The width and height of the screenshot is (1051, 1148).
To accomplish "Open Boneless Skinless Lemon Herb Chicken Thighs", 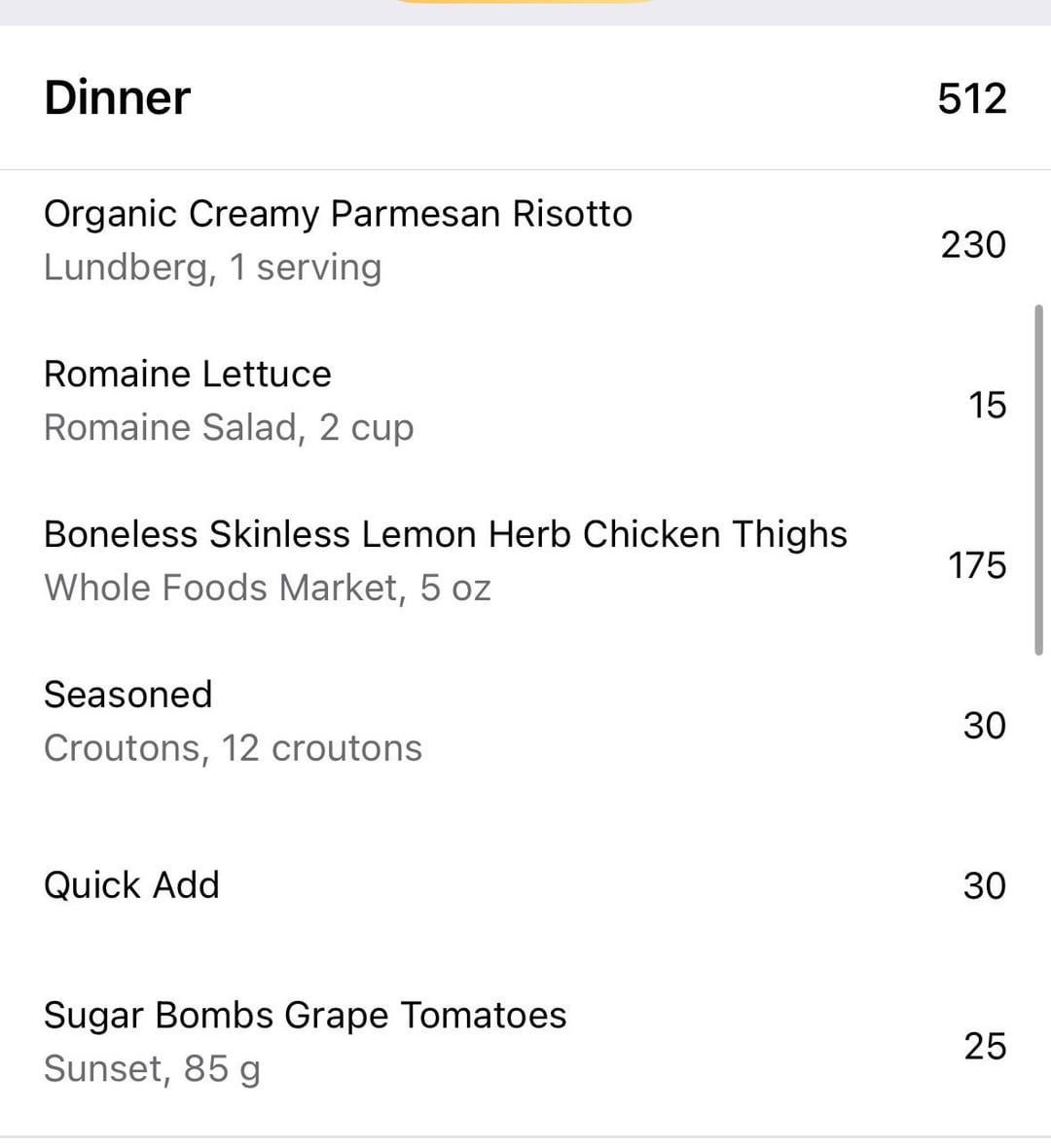I will click(445, 535).
